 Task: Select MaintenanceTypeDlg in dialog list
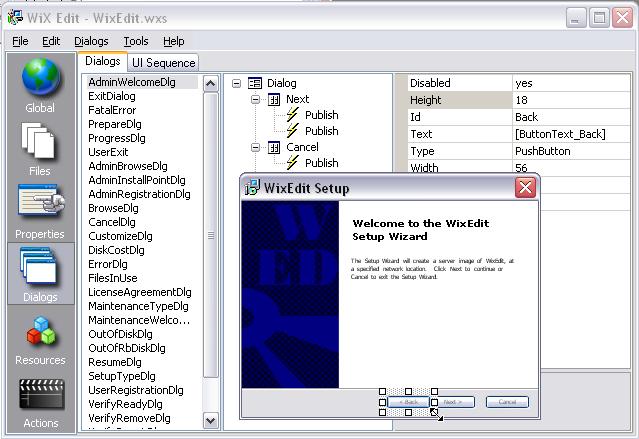[x=138, y=306]
